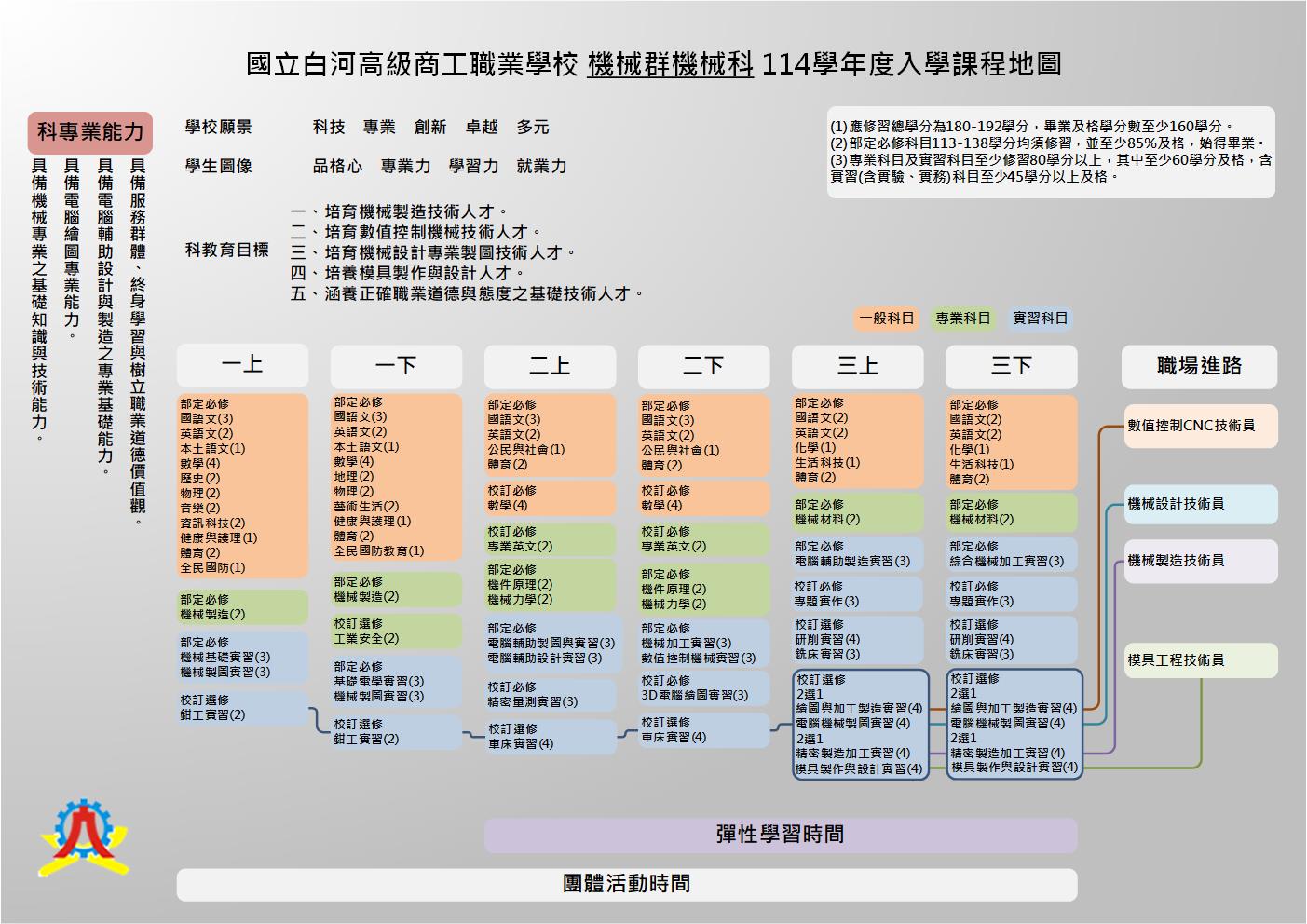Click the 模具工程技術員 career box
This screenshot has height=924, width=1307.
point(1201,660)
